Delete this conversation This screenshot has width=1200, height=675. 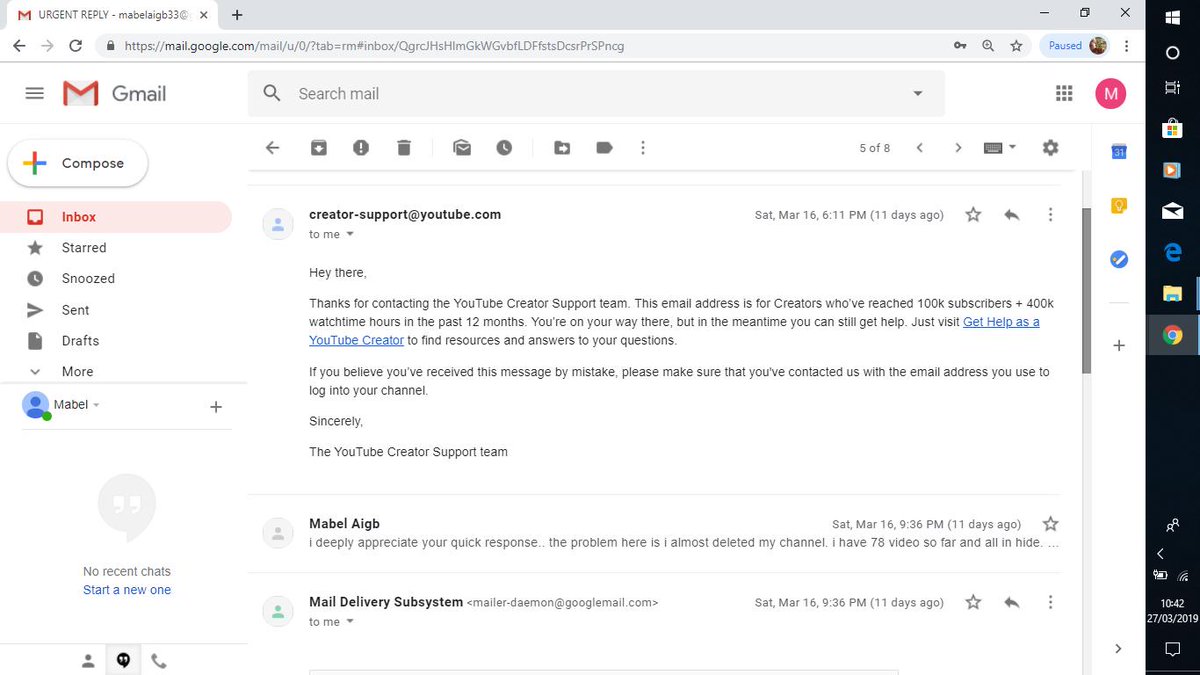click(x=404, y=147)
